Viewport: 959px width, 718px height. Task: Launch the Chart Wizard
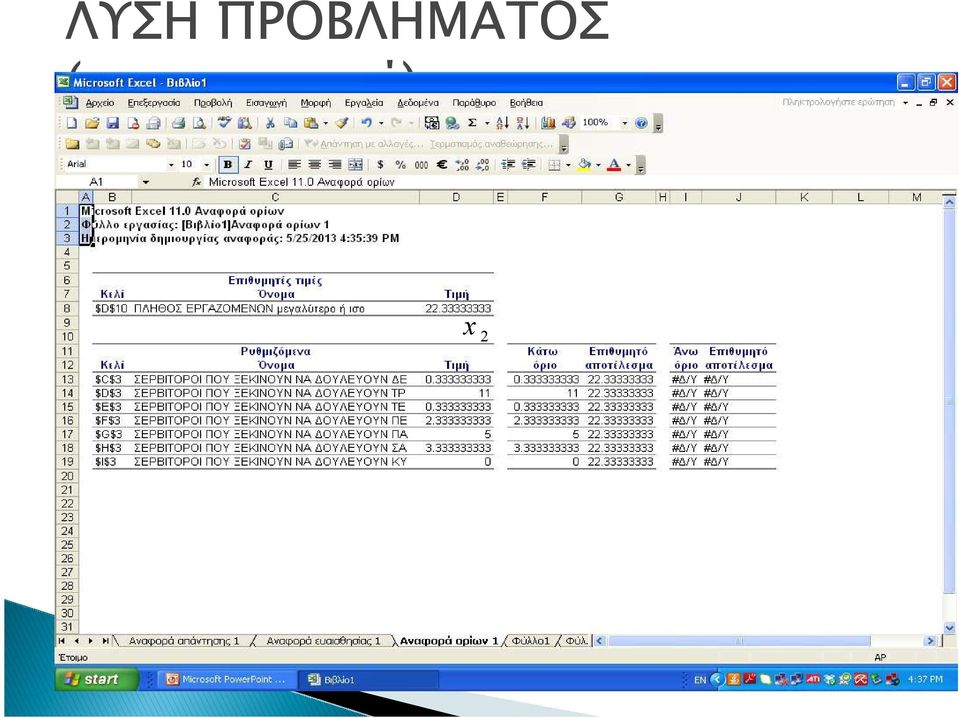click(x=548, y=123)
